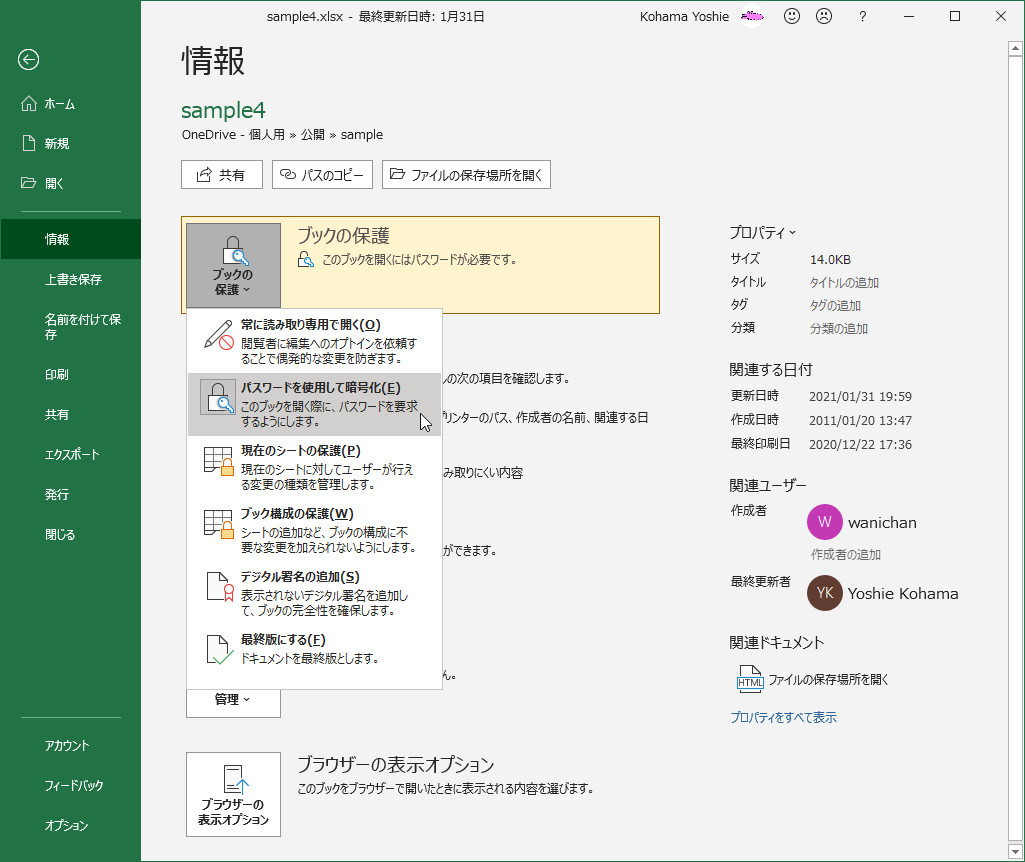Image resolution: width=1025 pixels, height=862 pixels.
Task: Select ブック構成の保護 option
Action: (x=314, y=530)
